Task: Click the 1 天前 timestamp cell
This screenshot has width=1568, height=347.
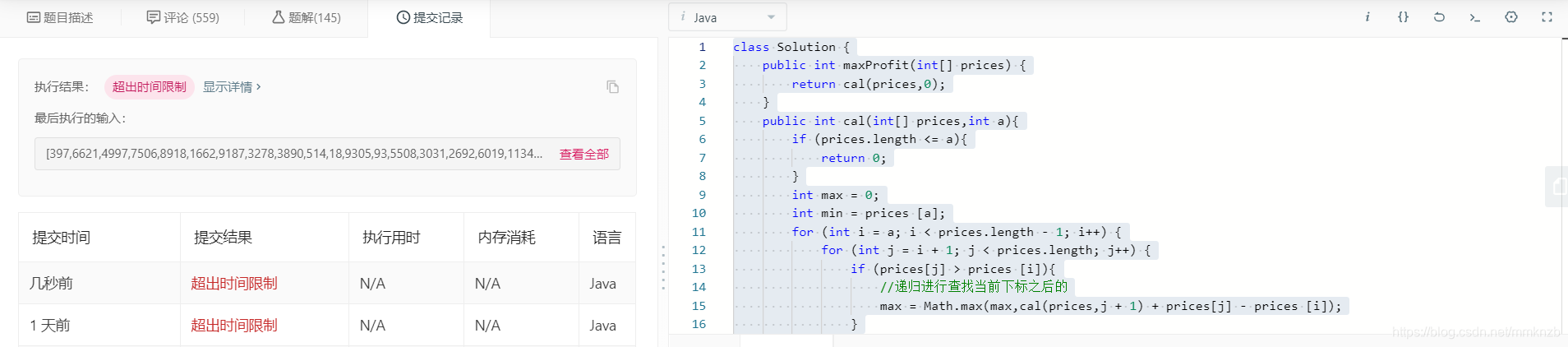Action: [49, 326]
